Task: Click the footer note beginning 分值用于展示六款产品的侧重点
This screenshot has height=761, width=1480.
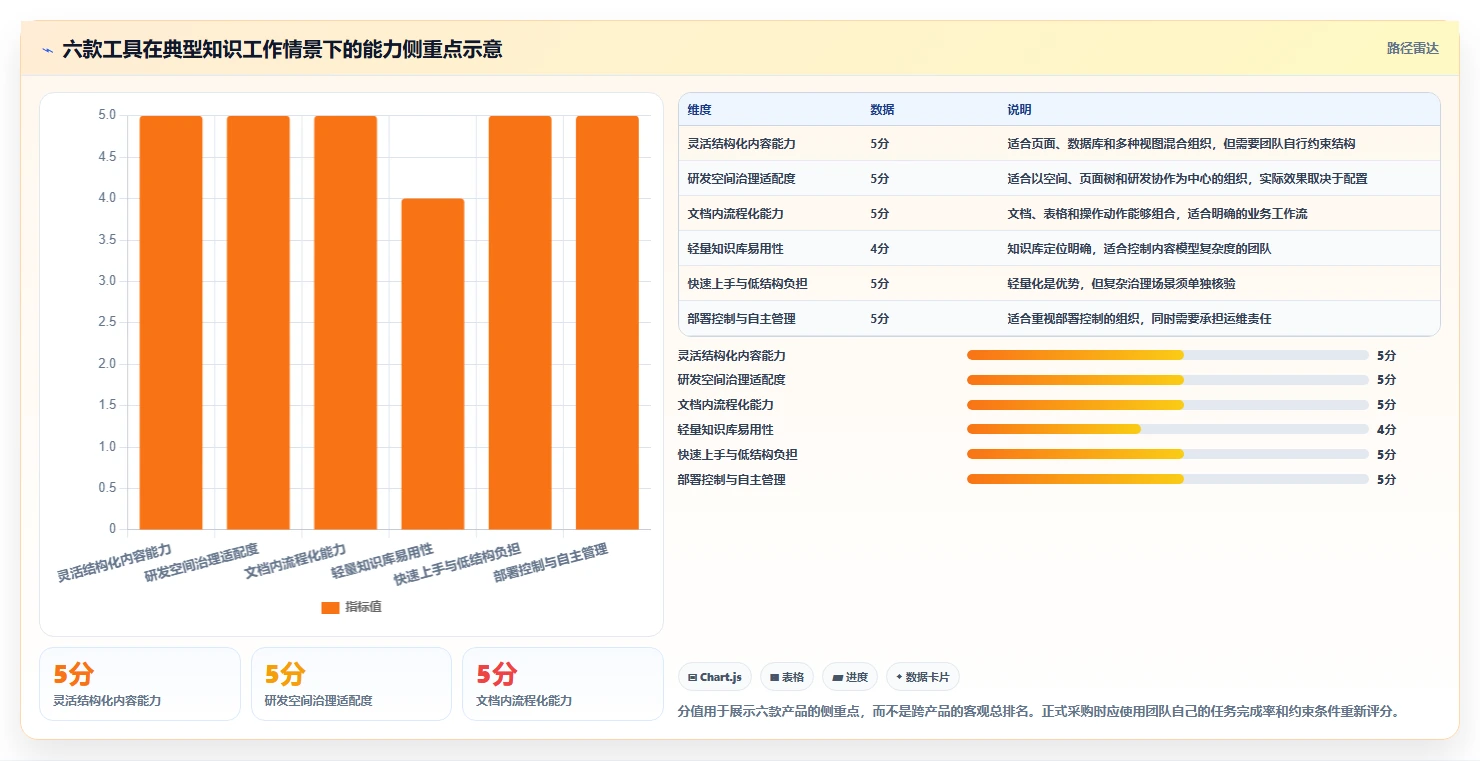Action: [1039, 712]
